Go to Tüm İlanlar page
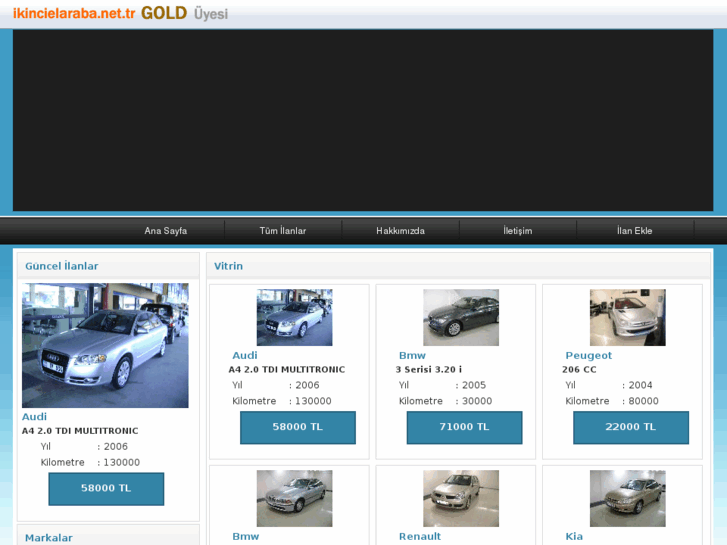The width and height of the screenshot is (727, 545). click(x=283, y=231)
